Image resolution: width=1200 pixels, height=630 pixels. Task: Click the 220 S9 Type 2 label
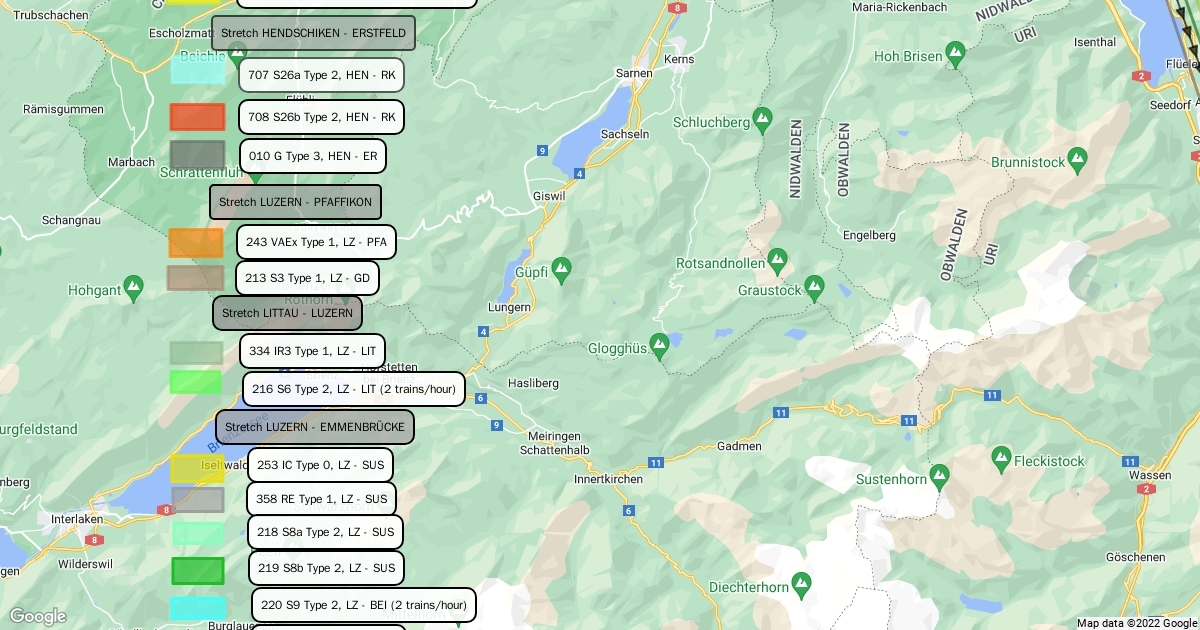coord(363,605)
